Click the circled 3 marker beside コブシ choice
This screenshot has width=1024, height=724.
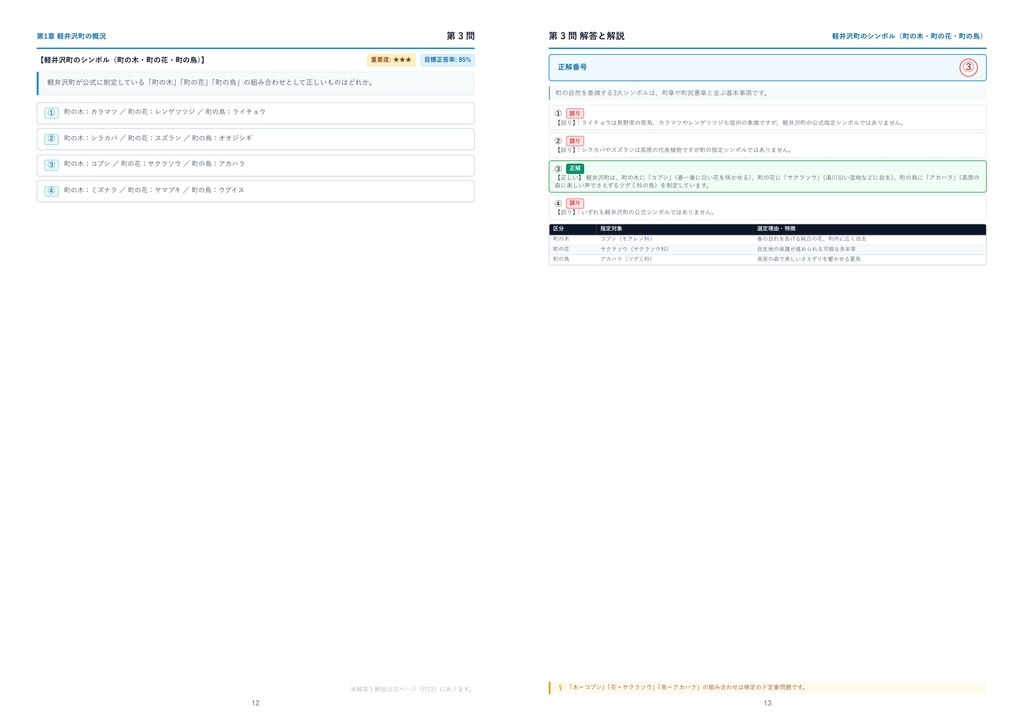tap(52, 165)
